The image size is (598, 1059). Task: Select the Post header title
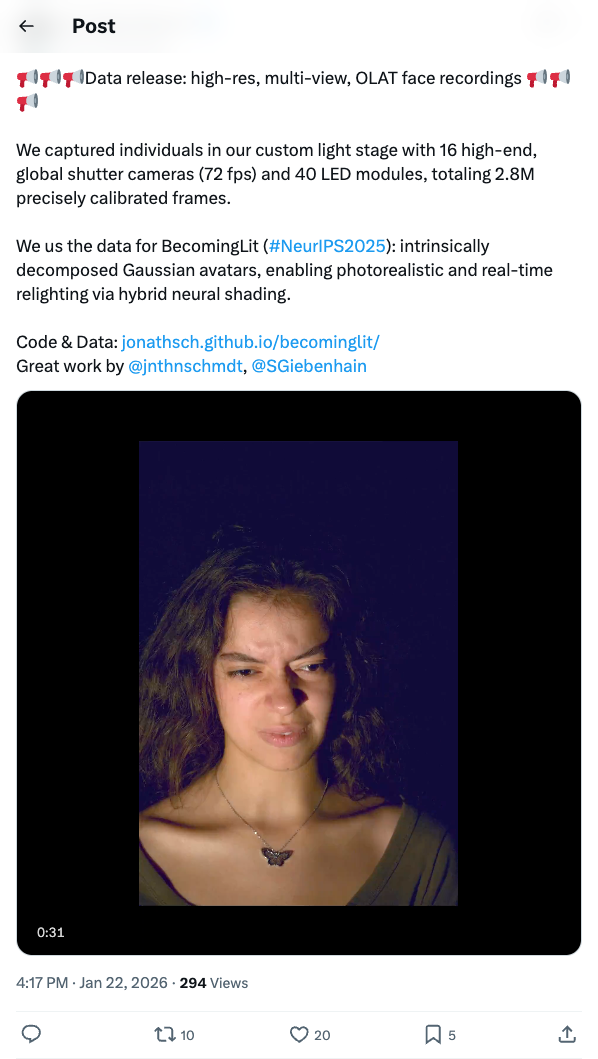[x=93, y=26]
